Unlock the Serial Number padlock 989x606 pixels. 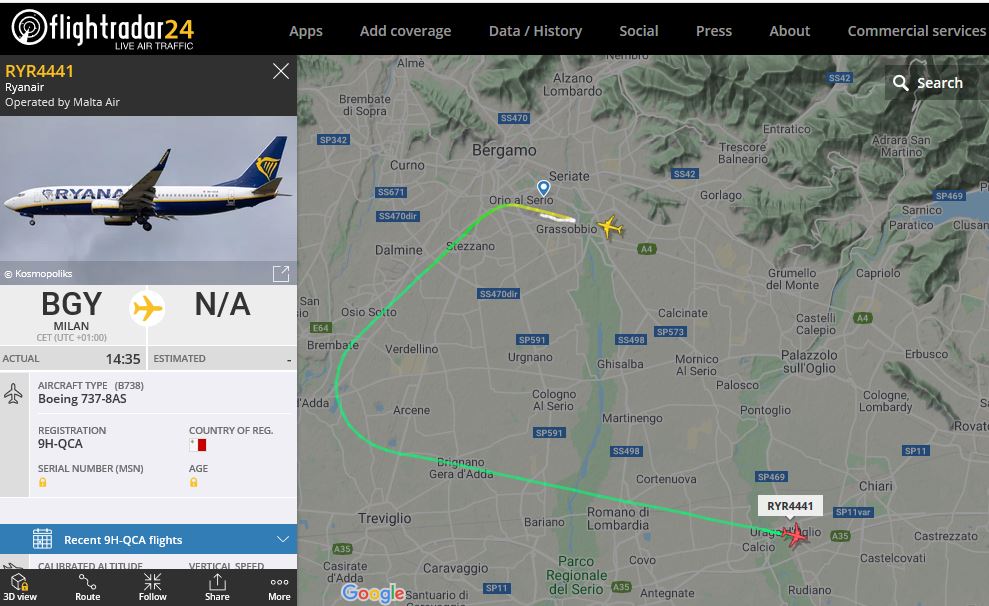point(42,482)
